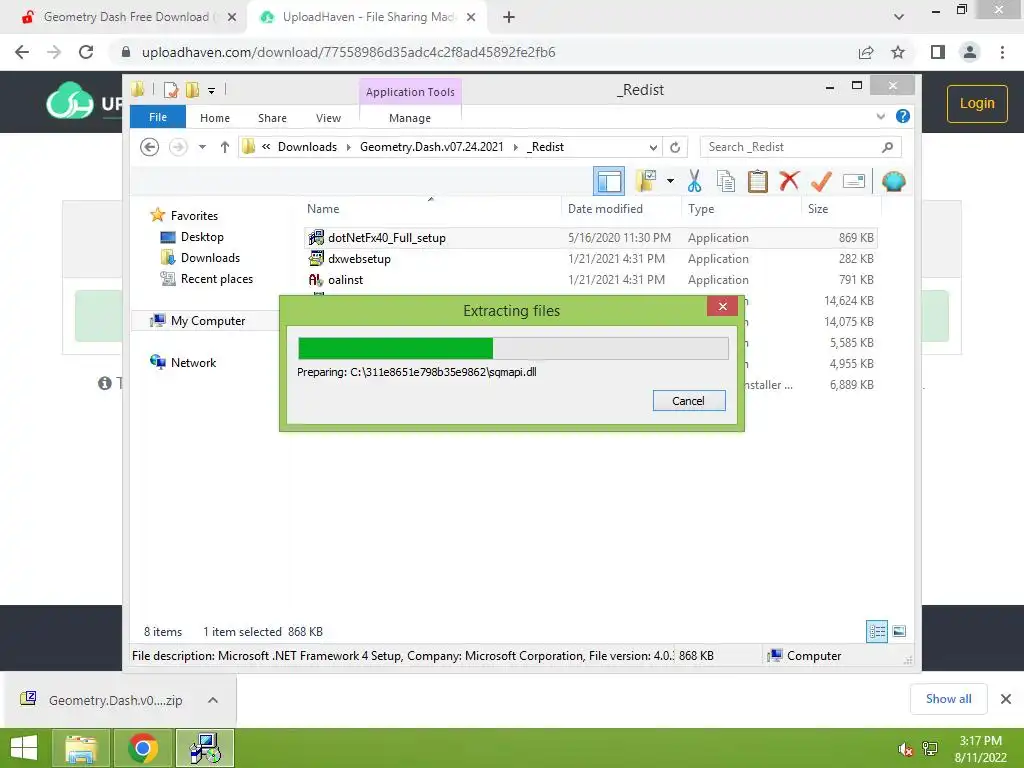The height and width of the screenshot is (768, 1024).
Task: Switch to large icons view
Action: [x=899, y=632]
